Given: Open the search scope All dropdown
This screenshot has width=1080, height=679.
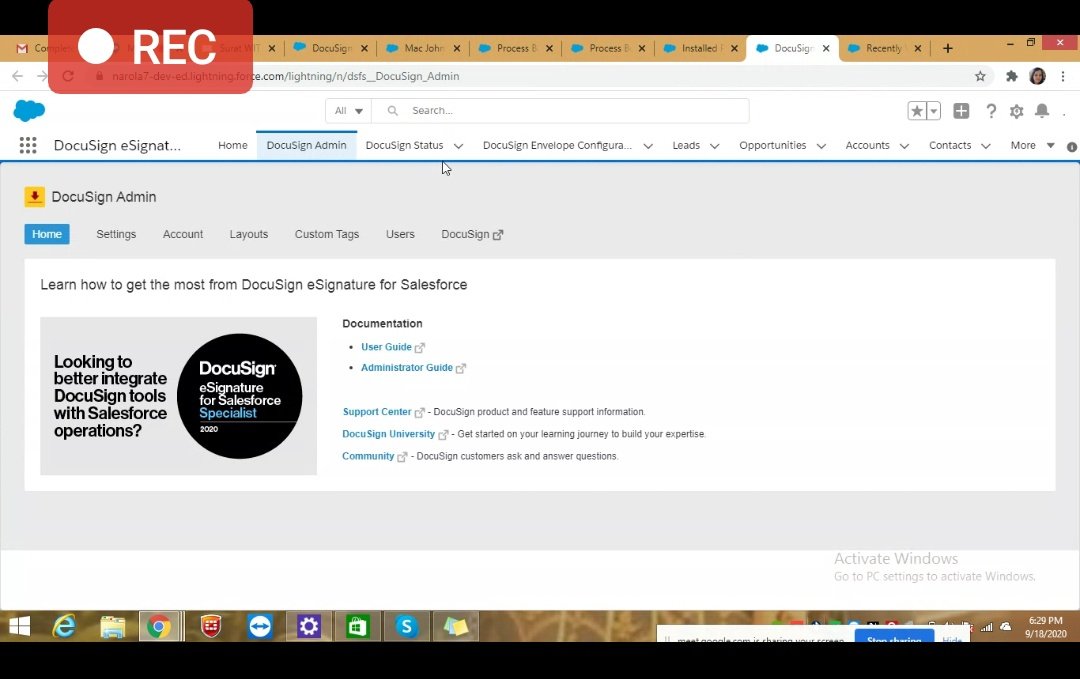Looking at the screenshot, I should (349, 111).
